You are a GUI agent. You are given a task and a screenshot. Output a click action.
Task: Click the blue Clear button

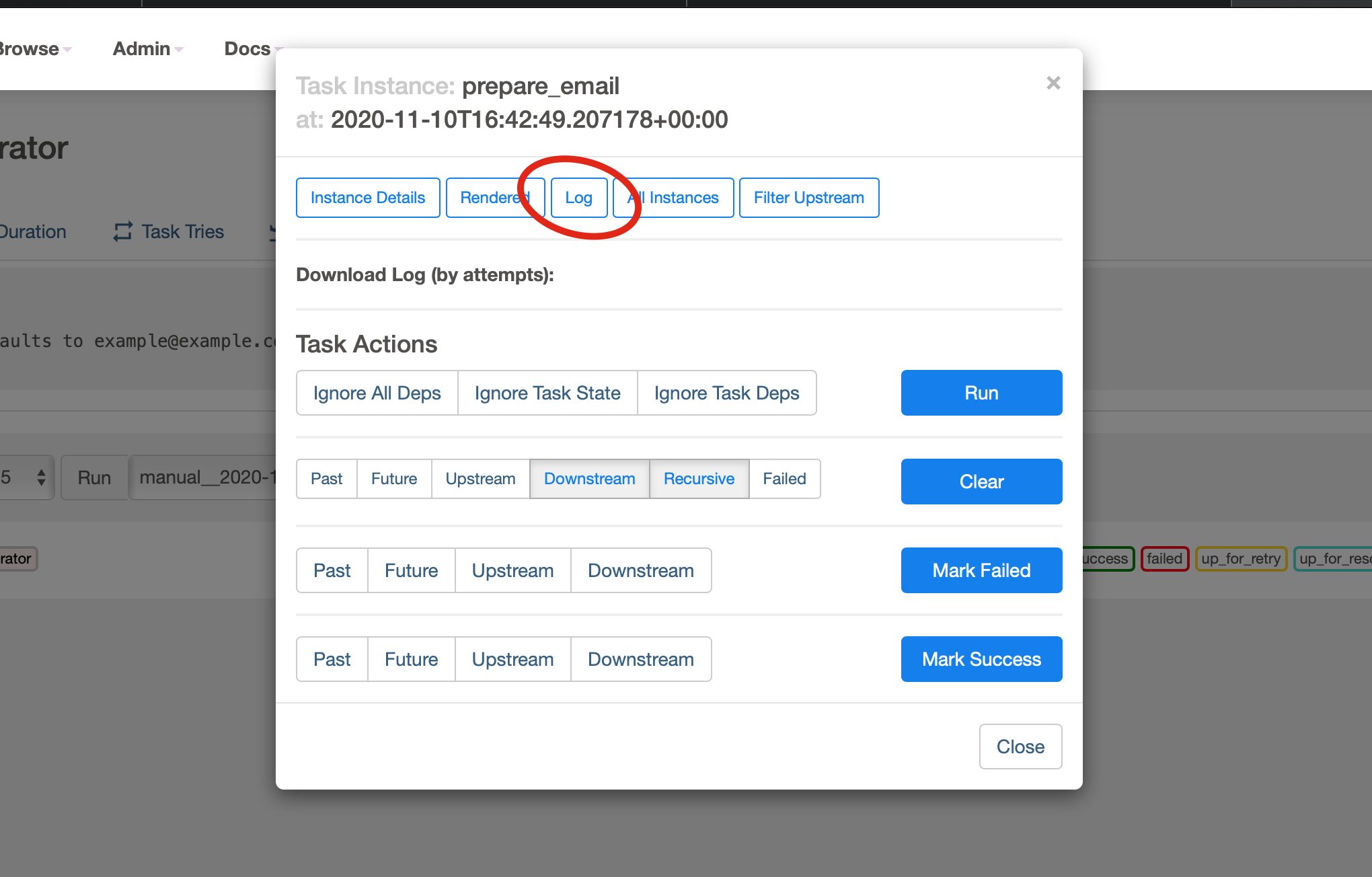click(x=982, y=482)
